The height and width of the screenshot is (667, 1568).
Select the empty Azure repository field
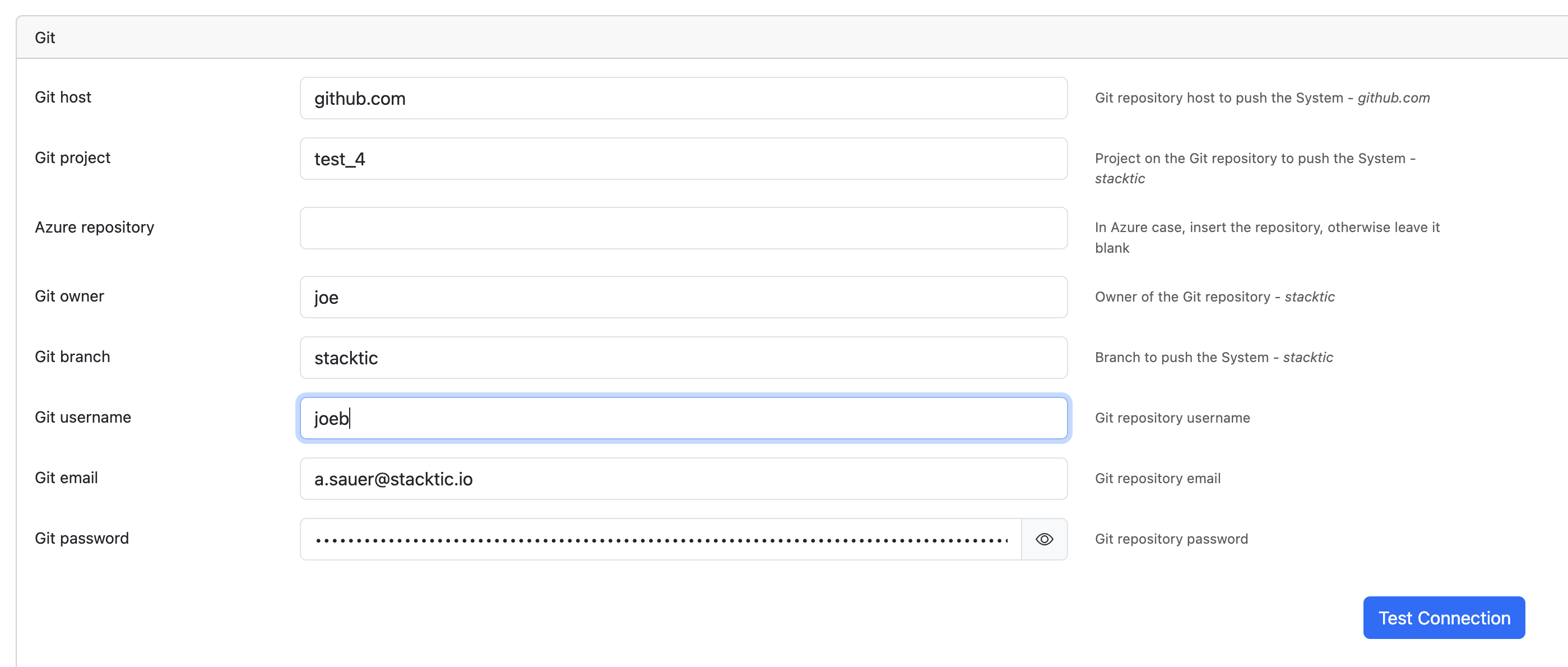pyautogui.click(x=683, y=228)
